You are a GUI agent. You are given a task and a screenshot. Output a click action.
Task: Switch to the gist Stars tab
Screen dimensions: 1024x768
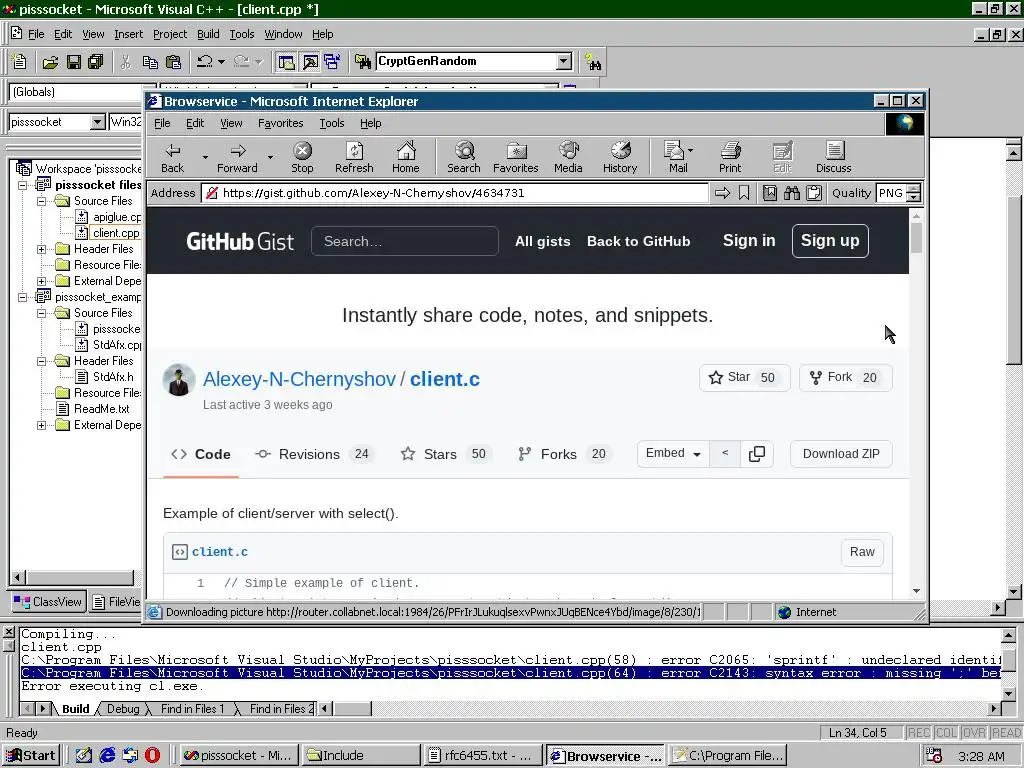(444, 454)
